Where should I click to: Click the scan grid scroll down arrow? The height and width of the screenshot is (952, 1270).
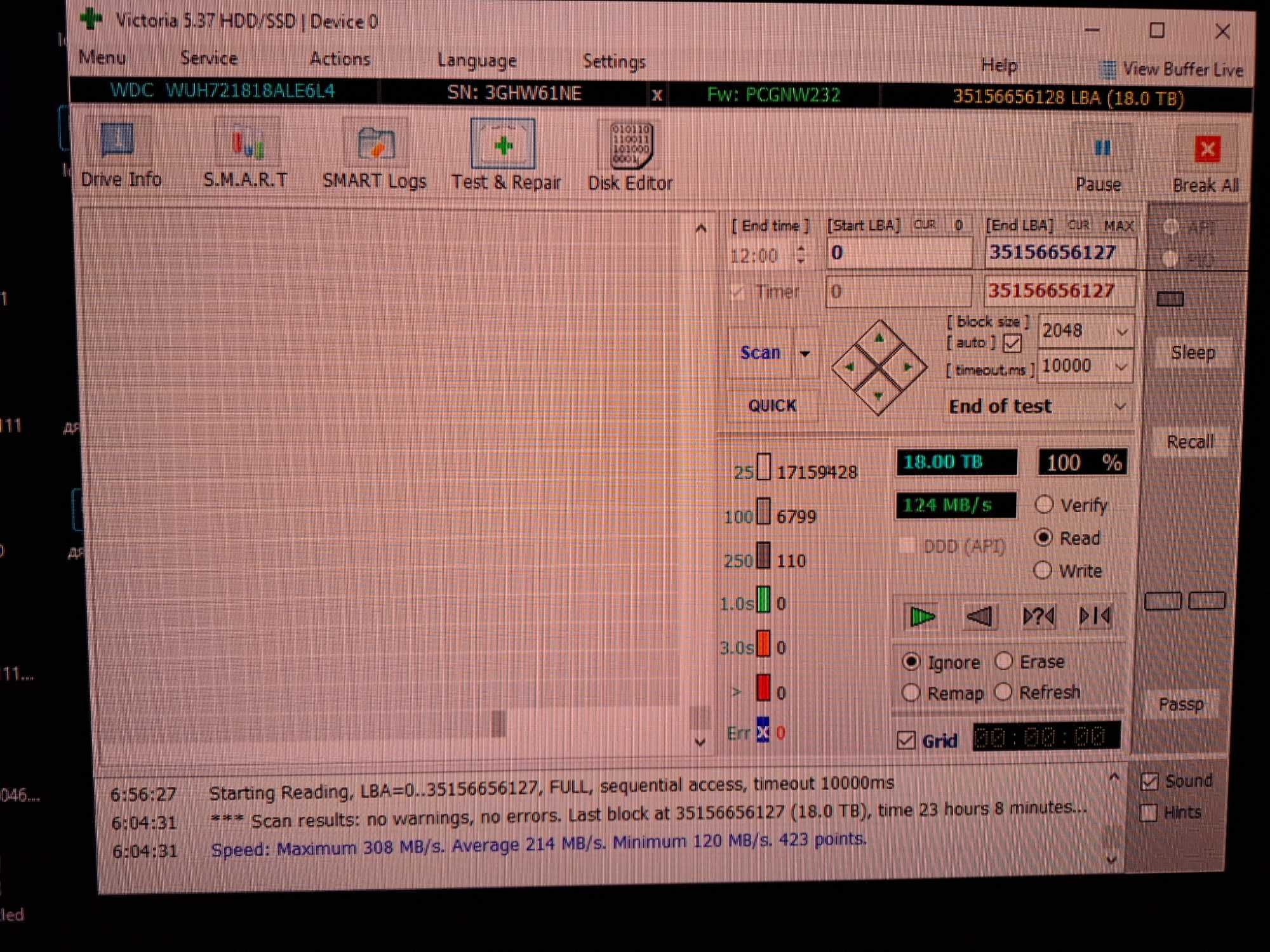tap(700, 742)
